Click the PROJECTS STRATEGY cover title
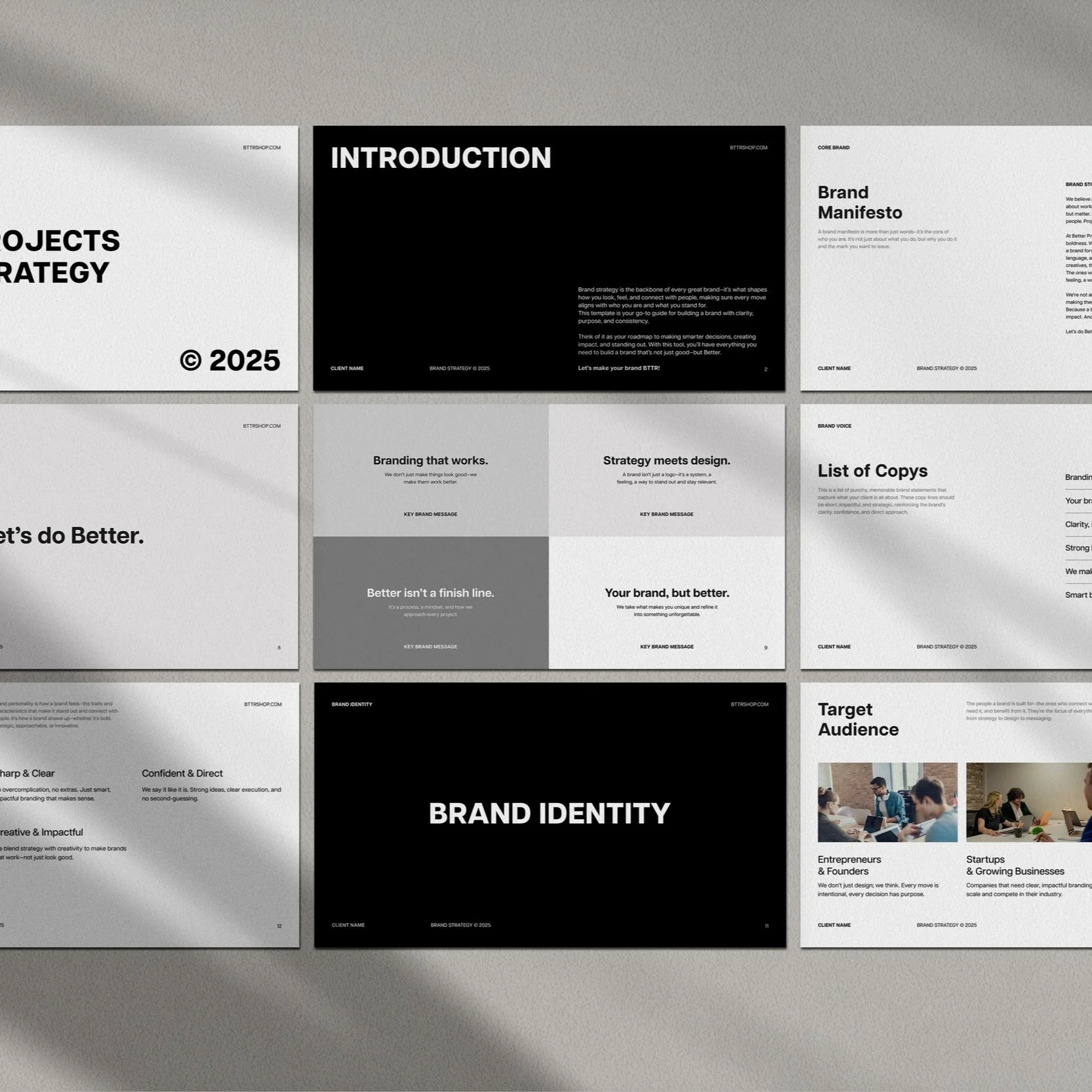Screen dimensions: 1092x1092 [x=60, y=257]
